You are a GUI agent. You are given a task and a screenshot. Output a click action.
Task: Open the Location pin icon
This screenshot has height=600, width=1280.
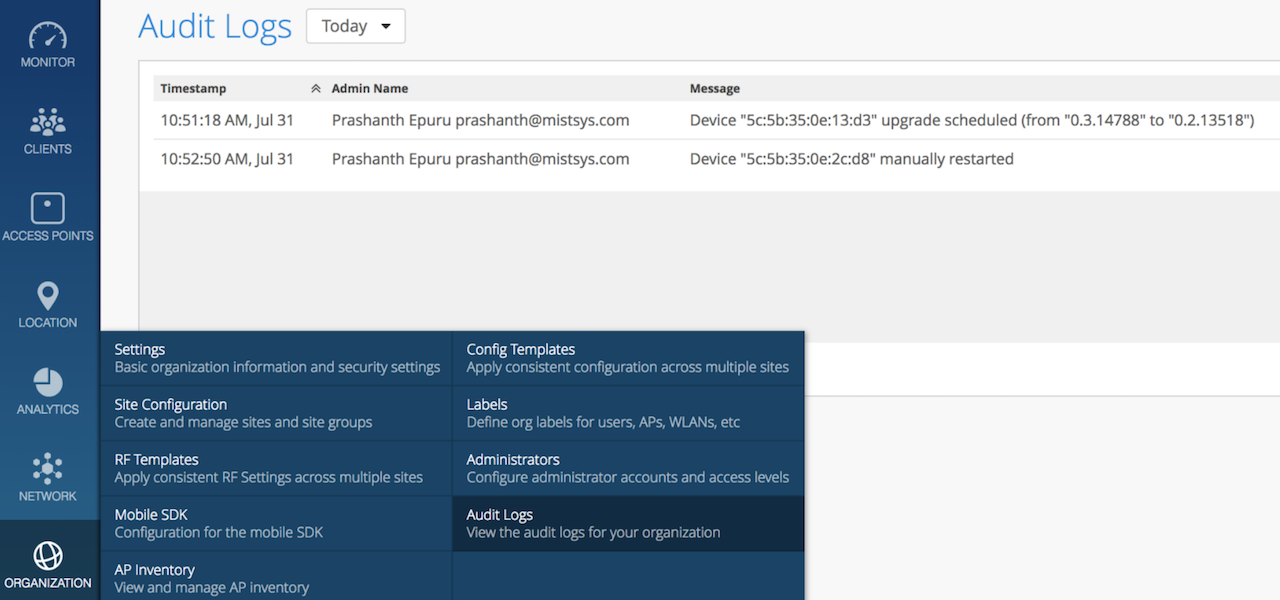pos(48,296)
